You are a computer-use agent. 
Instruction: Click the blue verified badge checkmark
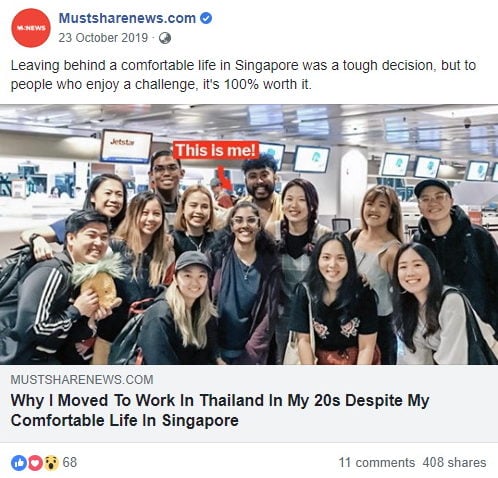click(206, 18)
